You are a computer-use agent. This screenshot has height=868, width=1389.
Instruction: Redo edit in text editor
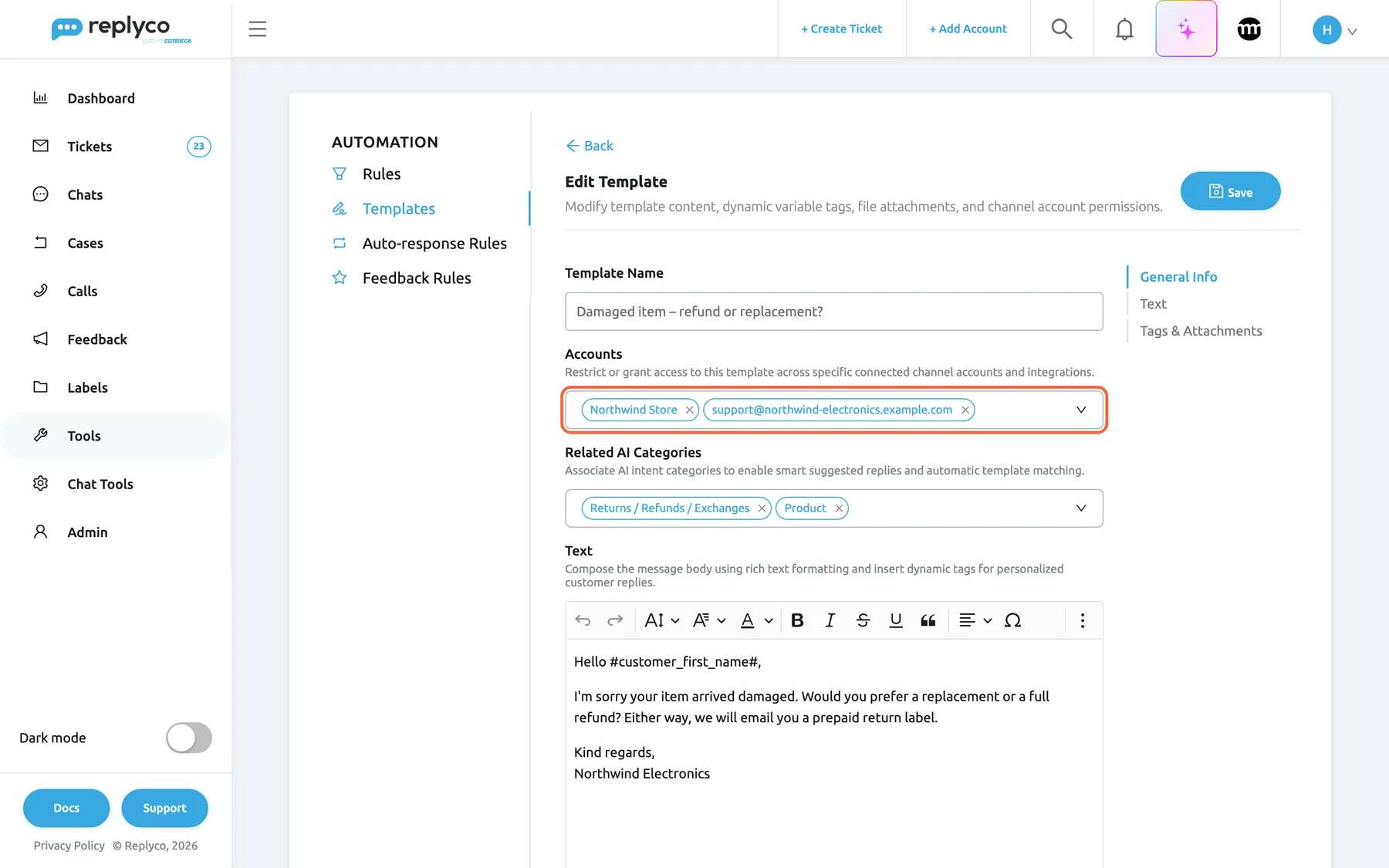(615, 620)
